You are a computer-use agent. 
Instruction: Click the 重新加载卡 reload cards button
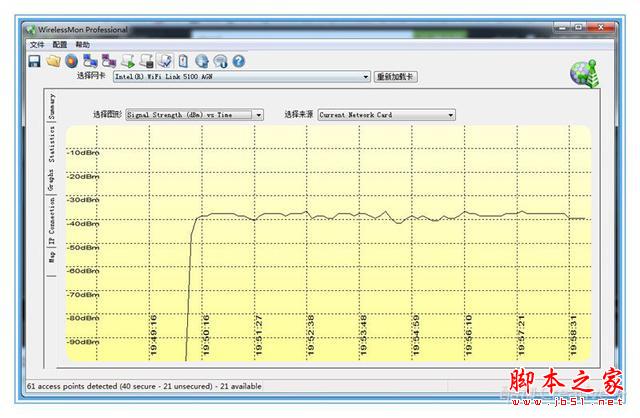396,76
